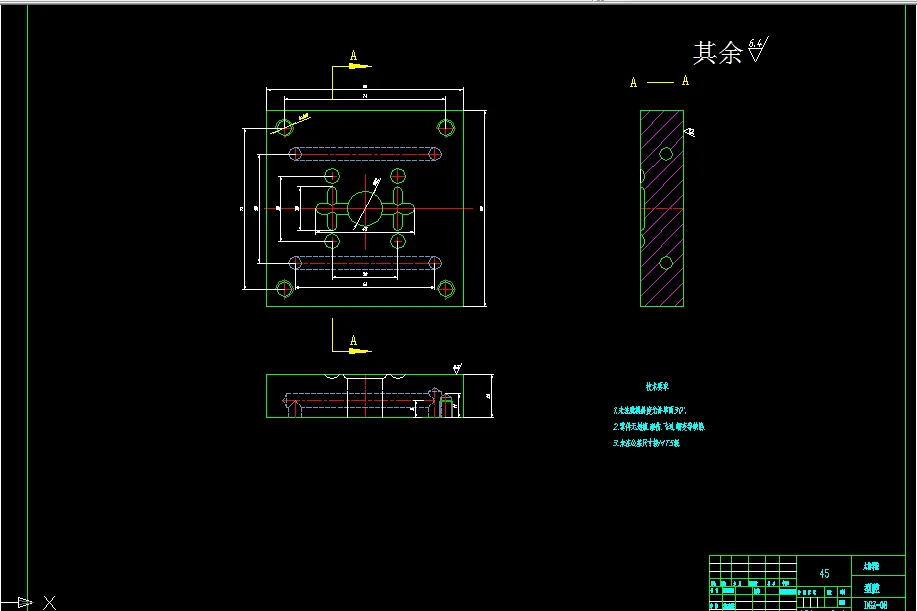Select roughness symbol at section view's top-right corner

(x=690, y=133)
